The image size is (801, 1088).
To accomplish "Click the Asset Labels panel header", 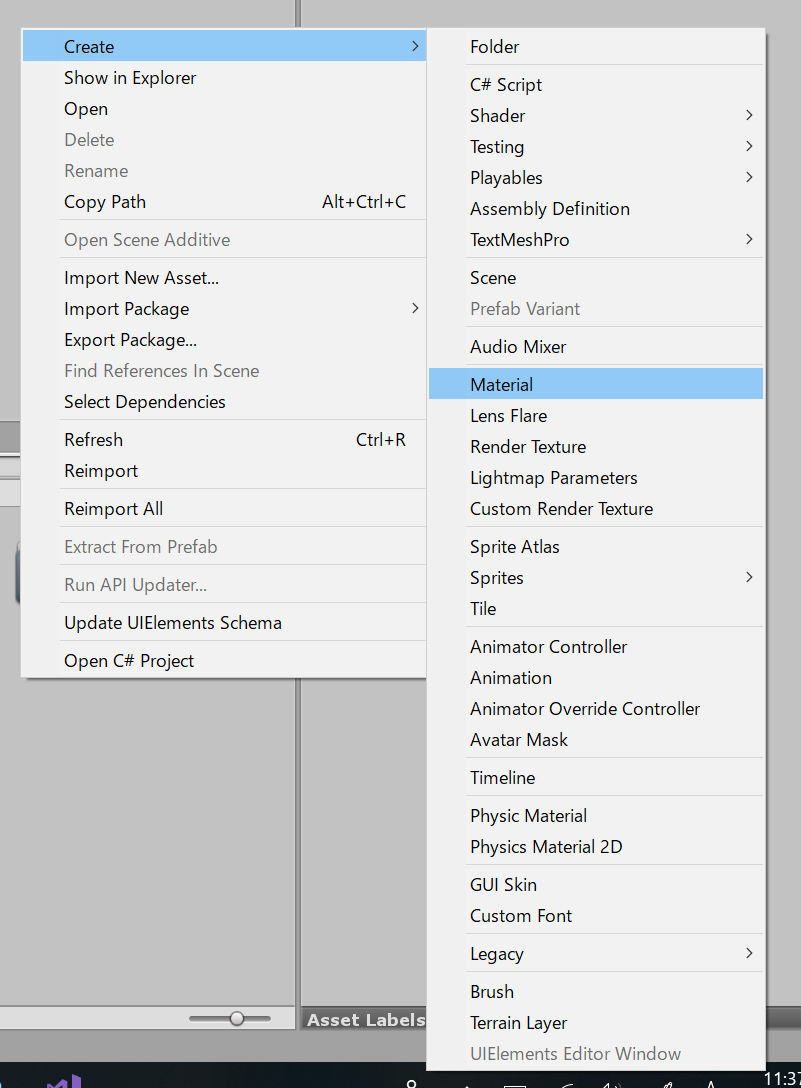I will point(364,1020).
